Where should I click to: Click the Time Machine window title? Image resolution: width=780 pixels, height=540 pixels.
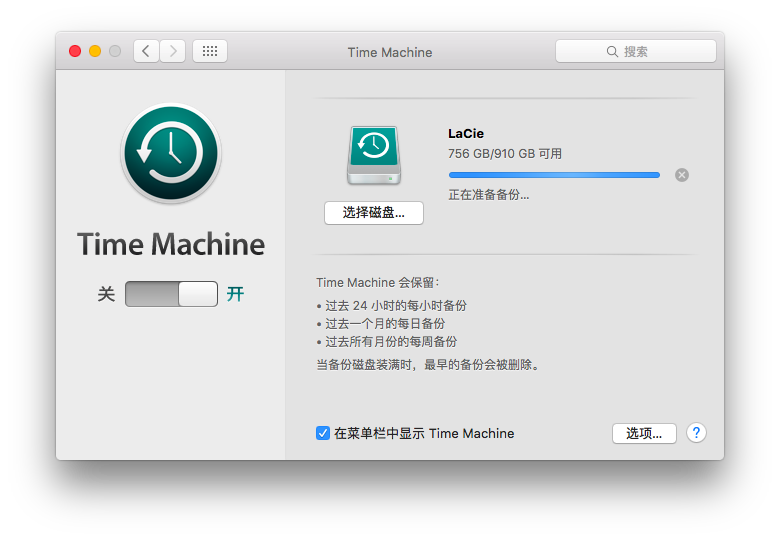click(x=390, y=52)
